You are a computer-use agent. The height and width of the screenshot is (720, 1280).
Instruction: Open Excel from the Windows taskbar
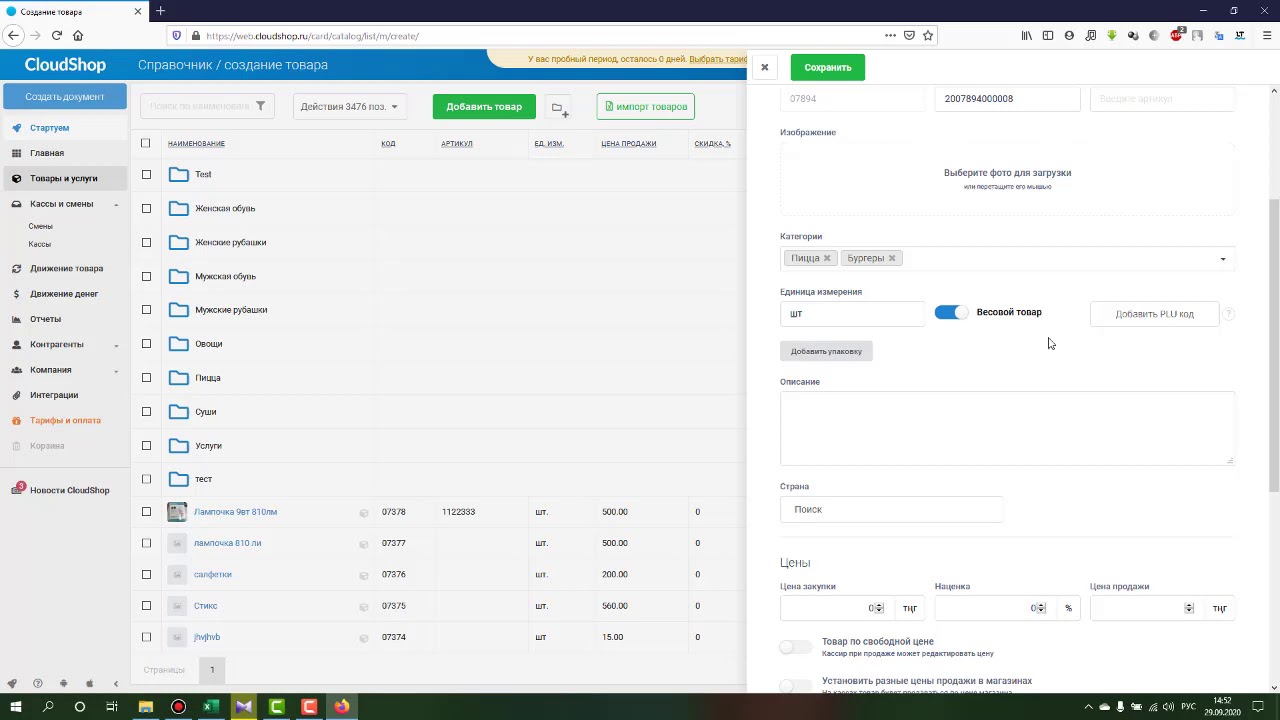(x=211, y=707)
